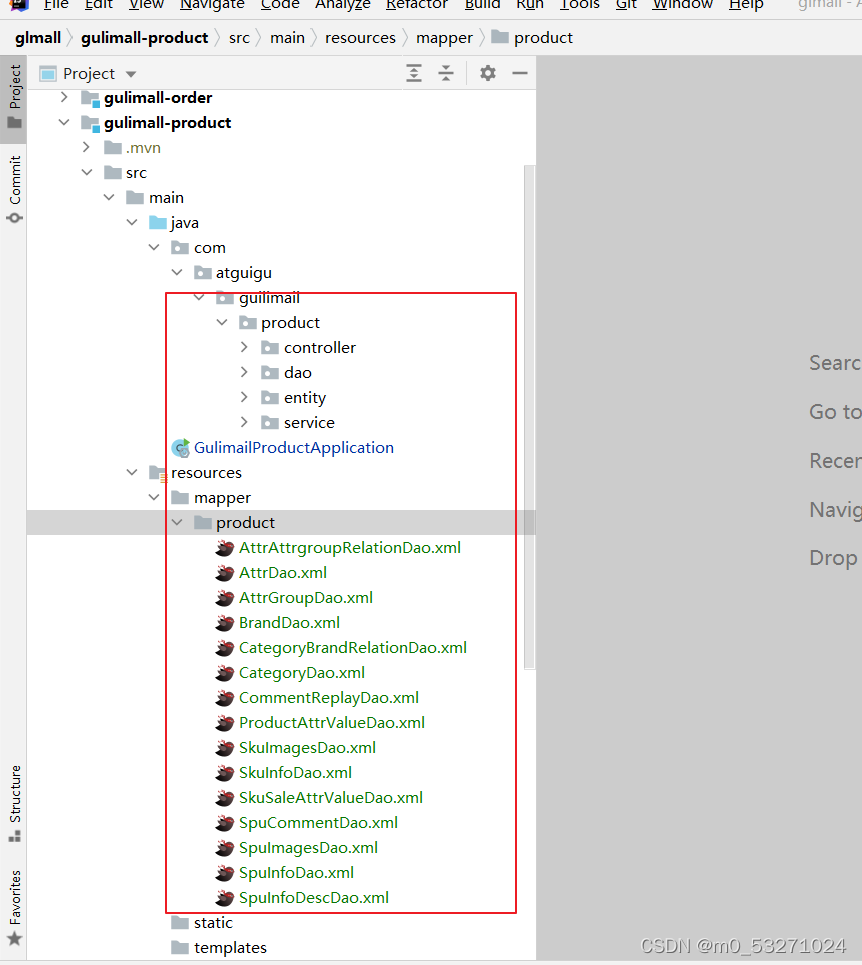Select the static folder
The height and width of the screenshot is (965, 862).
(213, 923)
